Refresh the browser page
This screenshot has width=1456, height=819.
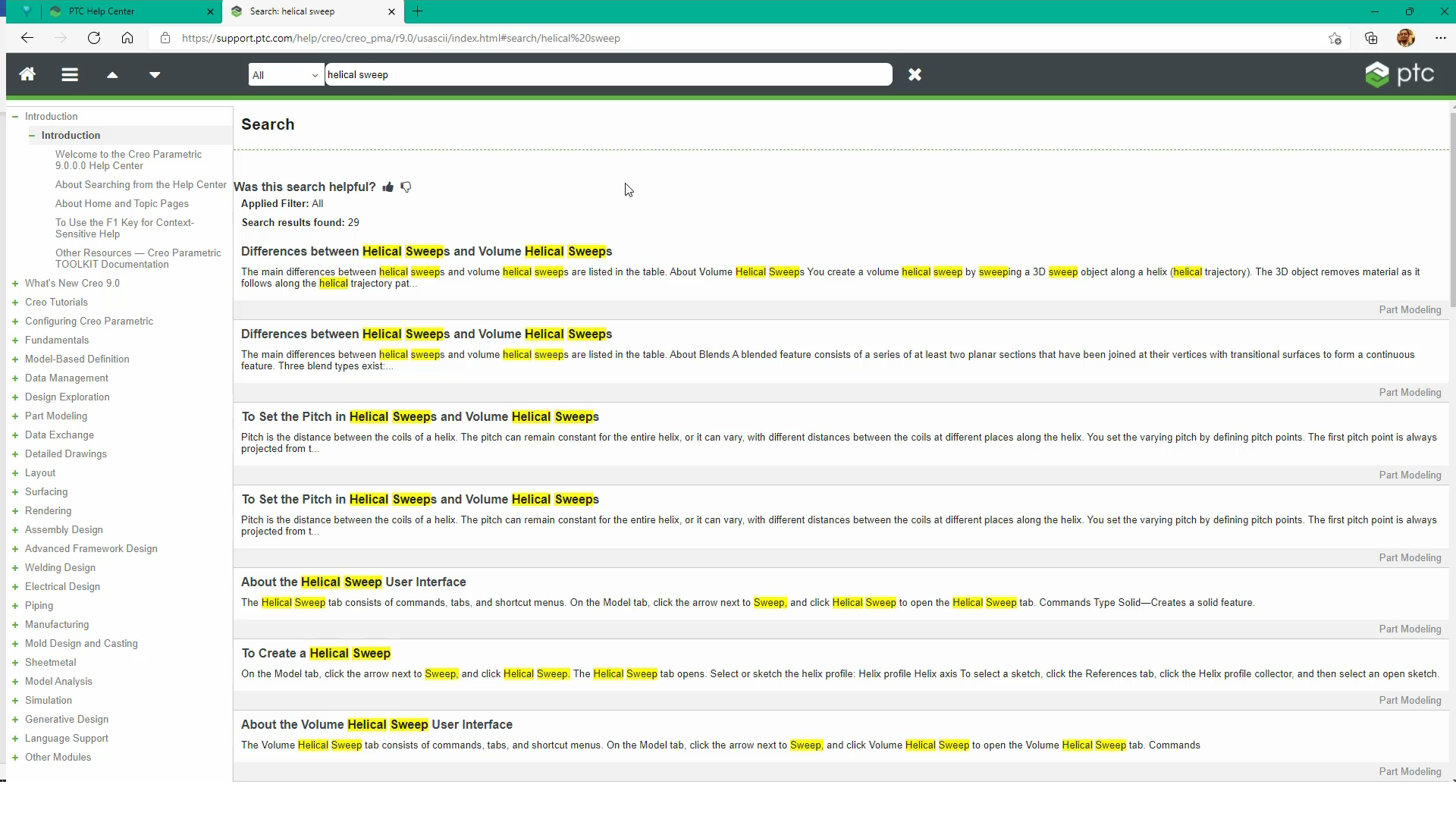pos(94,38)
